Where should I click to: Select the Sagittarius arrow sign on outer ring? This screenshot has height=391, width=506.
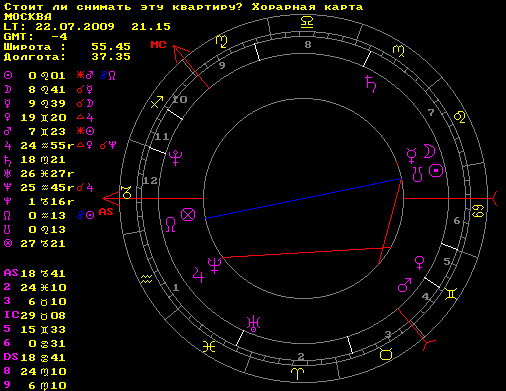pyautogui.click(x=157, y=102)
